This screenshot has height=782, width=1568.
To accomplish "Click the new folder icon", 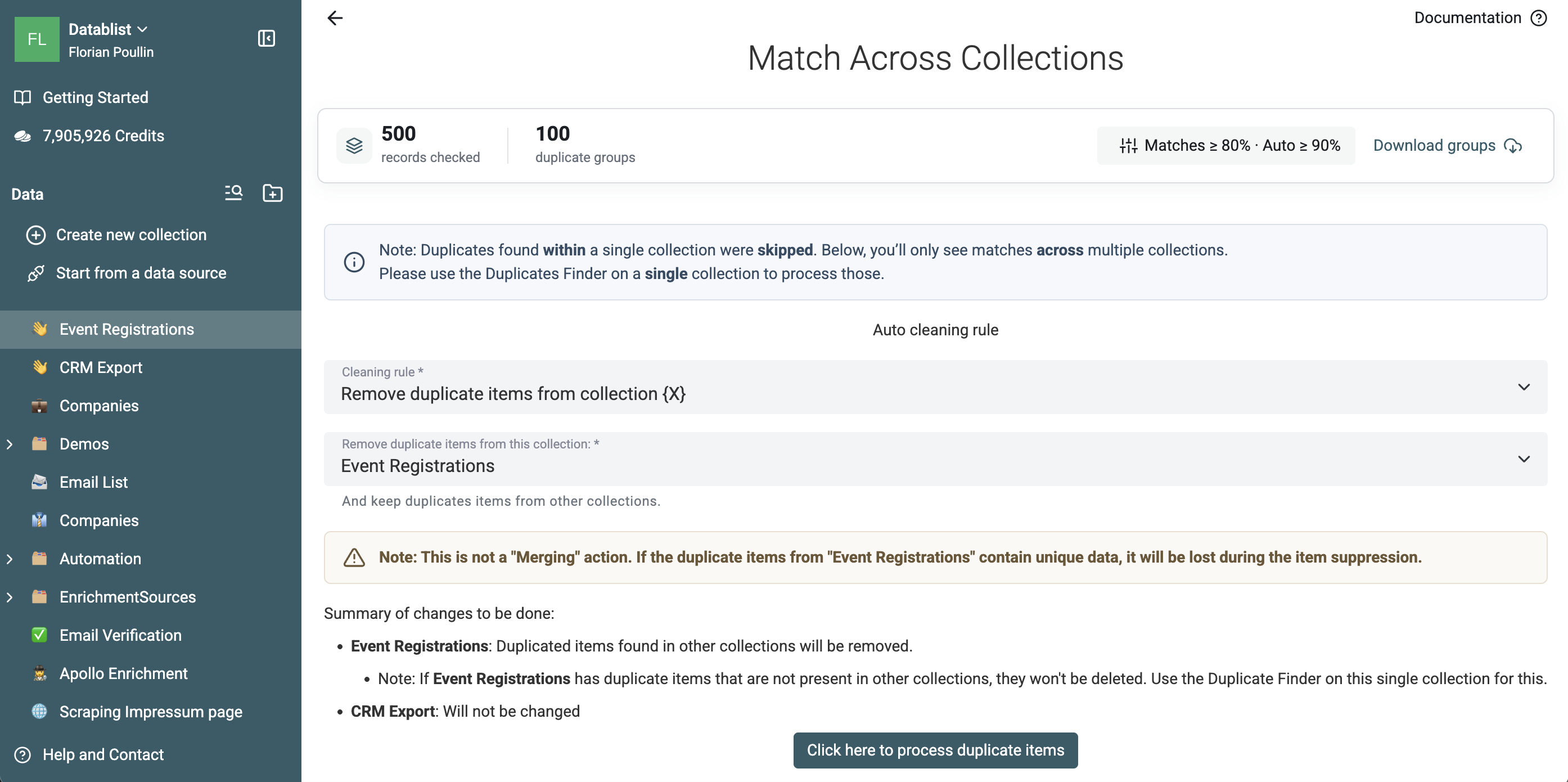I will click(x=273, y=193).
